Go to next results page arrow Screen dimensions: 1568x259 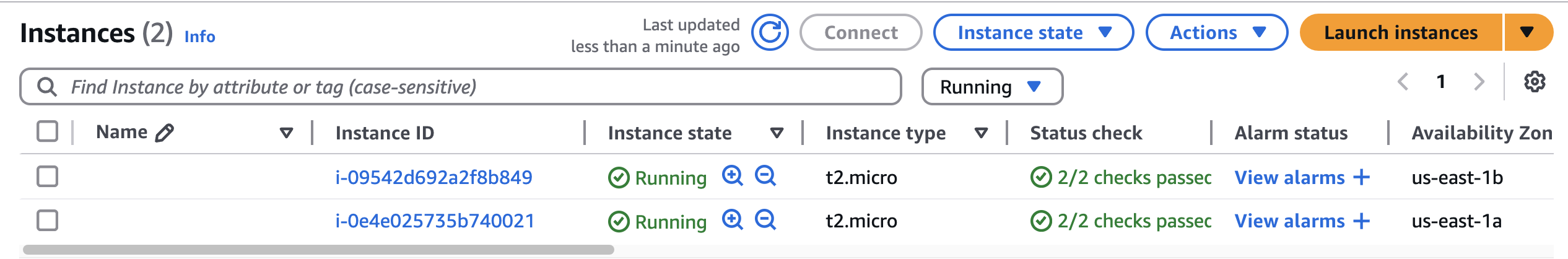pyautogui.click(x=1479, y=82)
